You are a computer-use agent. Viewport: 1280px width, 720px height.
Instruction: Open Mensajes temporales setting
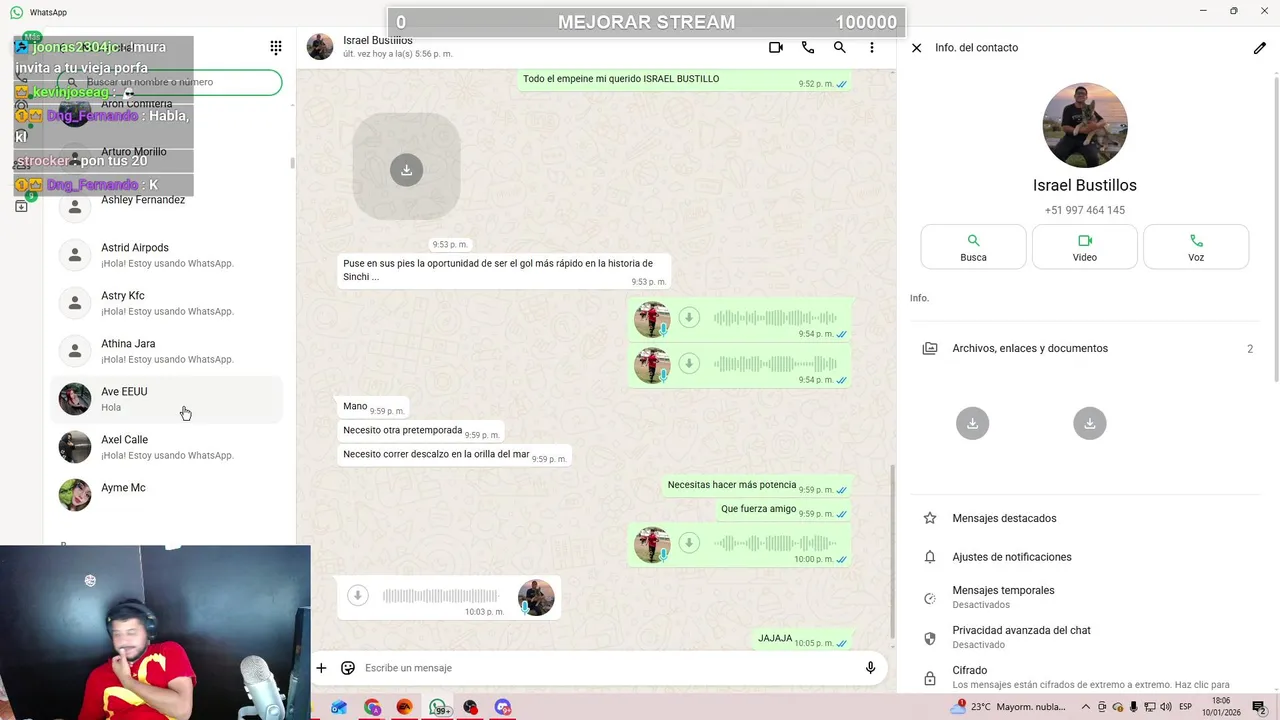(x=1086, y=597)
